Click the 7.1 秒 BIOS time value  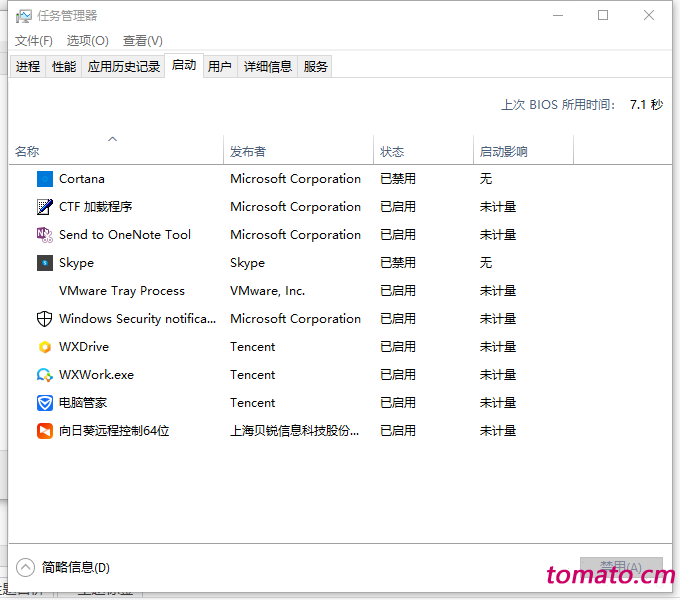(646, 105)
